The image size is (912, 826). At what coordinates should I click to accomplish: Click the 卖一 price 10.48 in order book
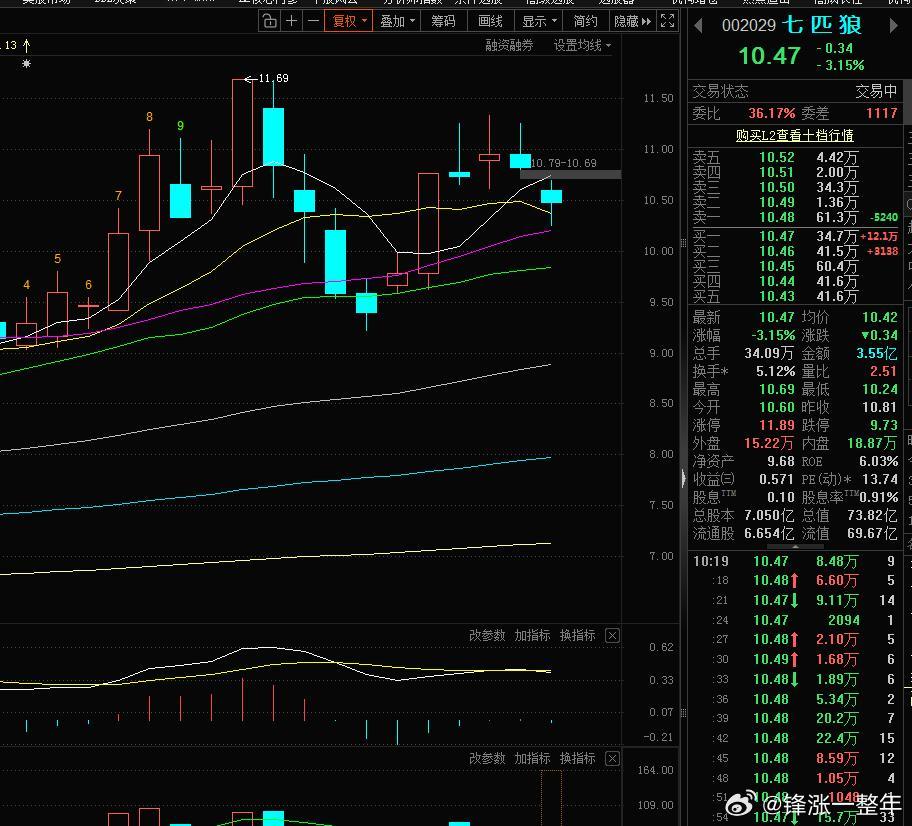[x=776, y=218]
